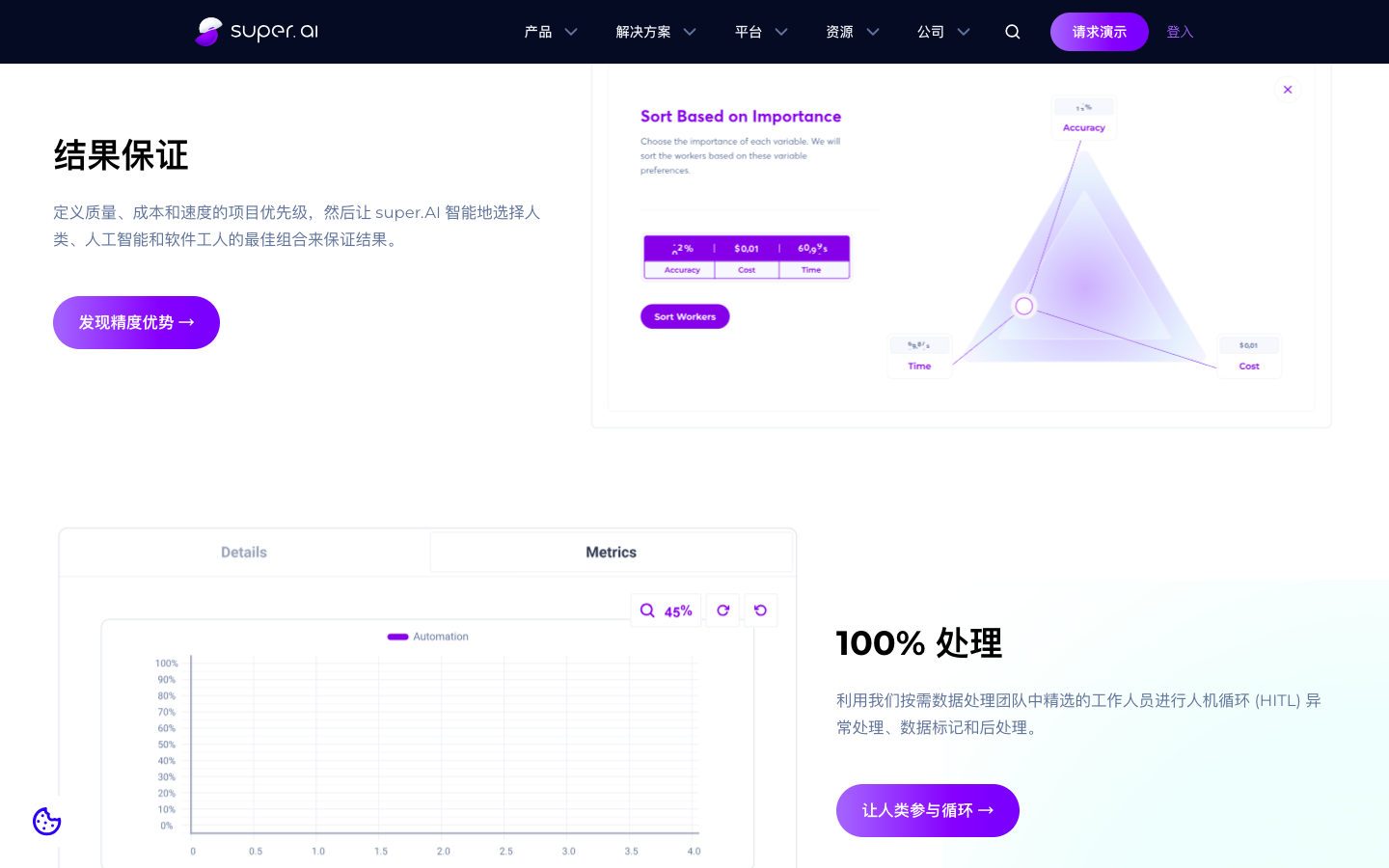Open the search icon in navbar

pyautogui.click(x=1012, y=31)
